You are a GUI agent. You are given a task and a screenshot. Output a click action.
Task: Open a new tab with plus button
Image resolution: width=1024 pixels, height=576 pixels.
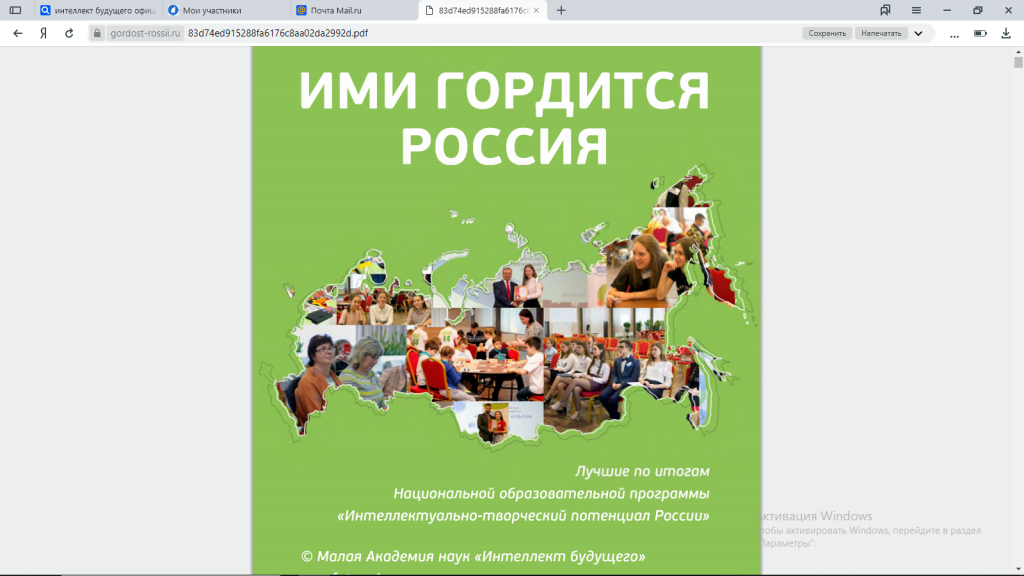click(561, 10)
